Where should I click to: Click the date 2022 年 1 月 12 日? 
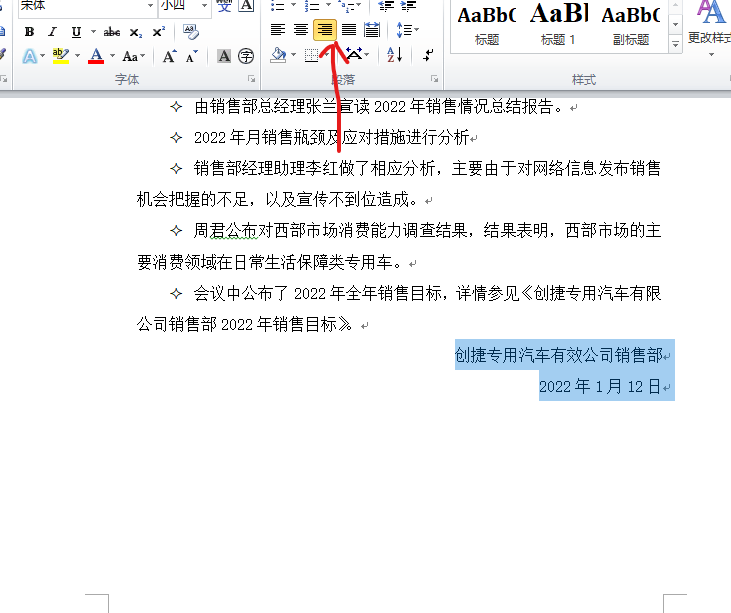600,386
